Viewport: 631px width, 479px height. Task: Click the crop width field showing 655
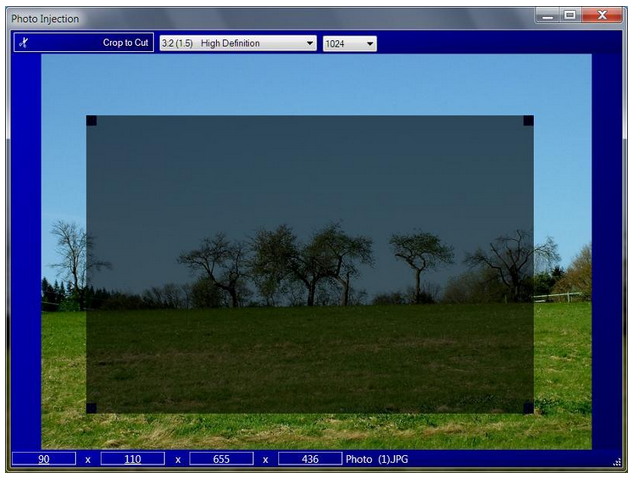tap(221, 459)
